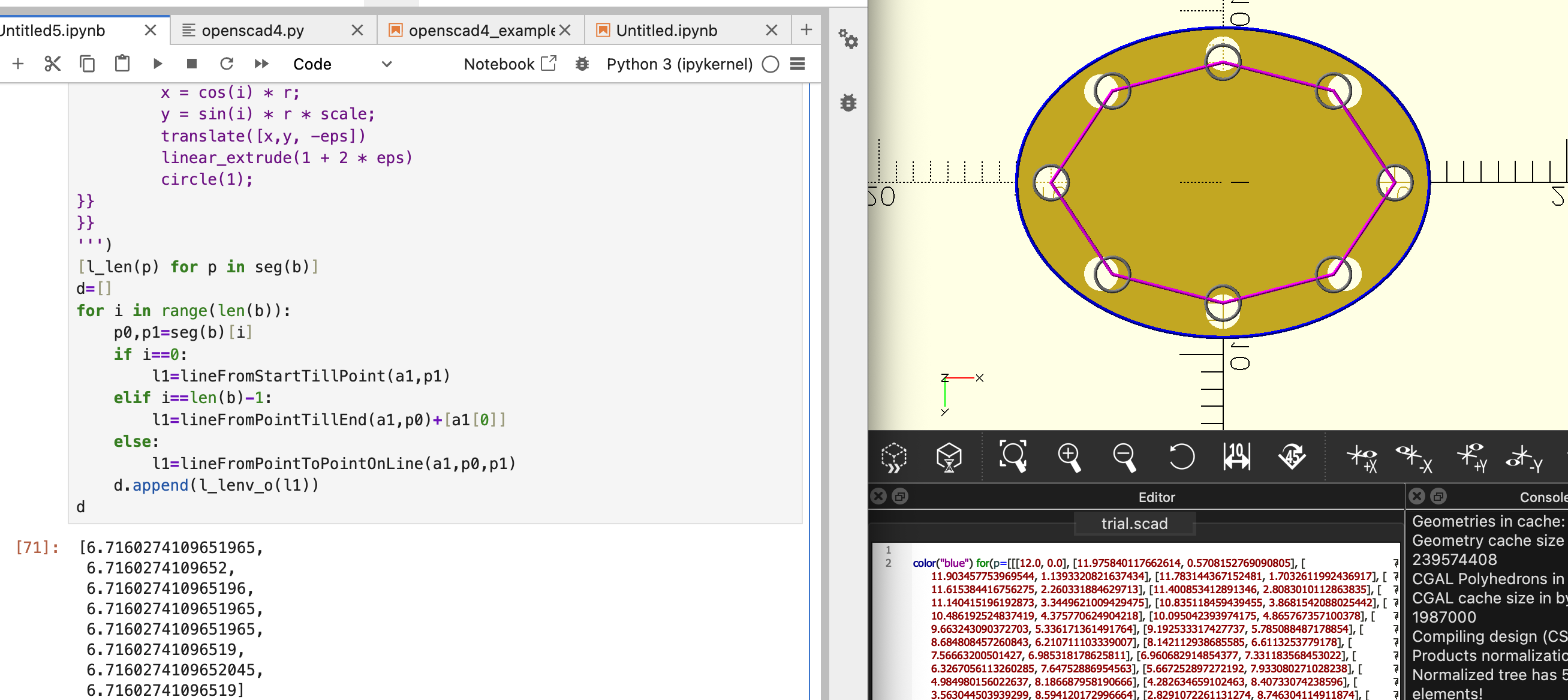Switch kernel via Python 3 (ipykernel)

pyautogui.click(x=679, y=64)
